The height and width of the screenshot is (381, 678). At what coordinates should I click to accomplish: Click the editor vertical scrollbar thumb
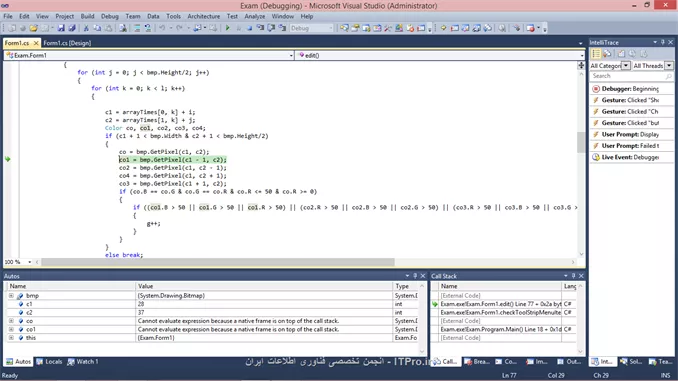pyautogui.click(x=581, y=142)
